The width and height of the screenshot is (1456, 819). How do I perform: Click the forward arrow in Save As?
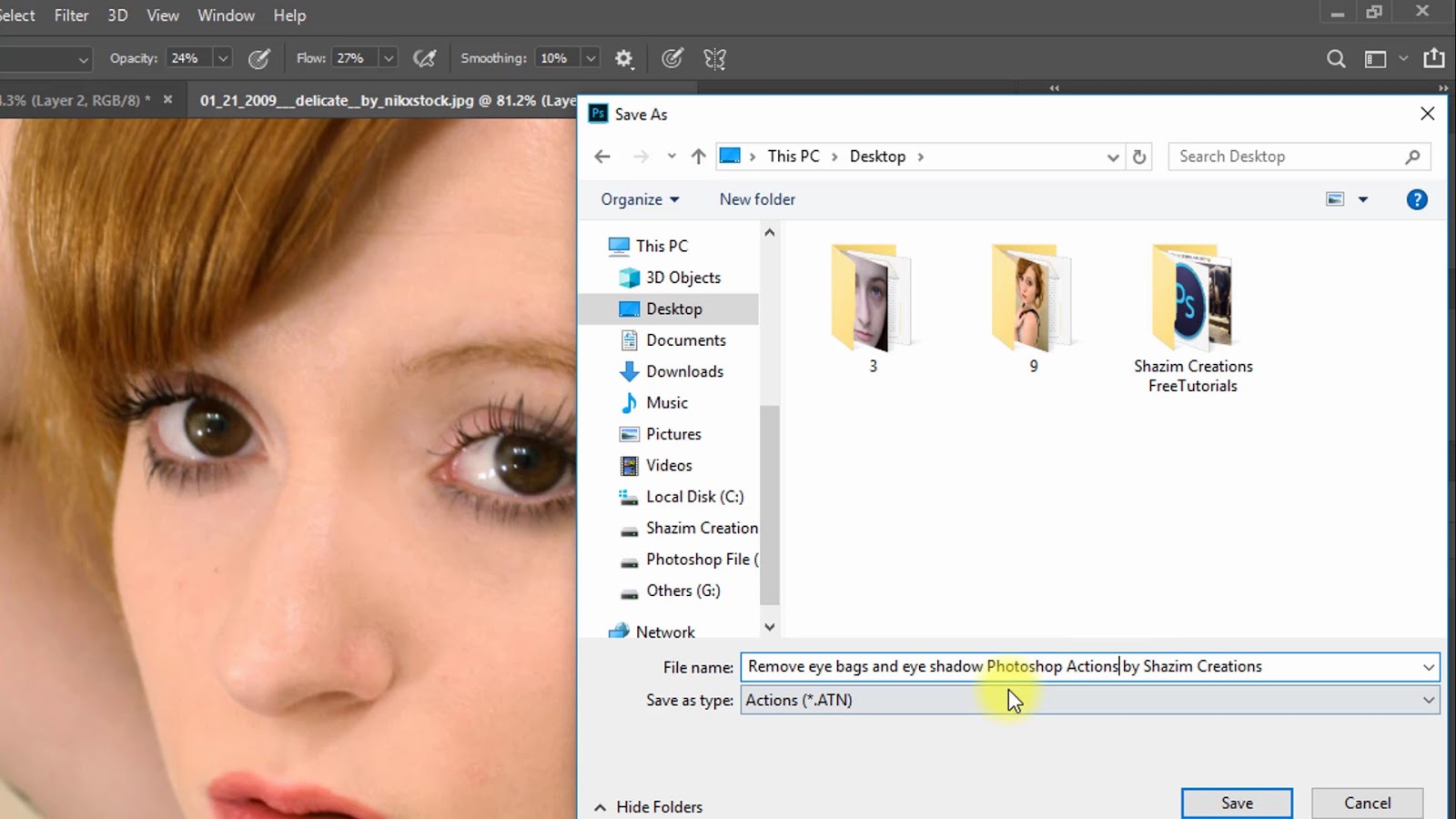tap(641, 157)
